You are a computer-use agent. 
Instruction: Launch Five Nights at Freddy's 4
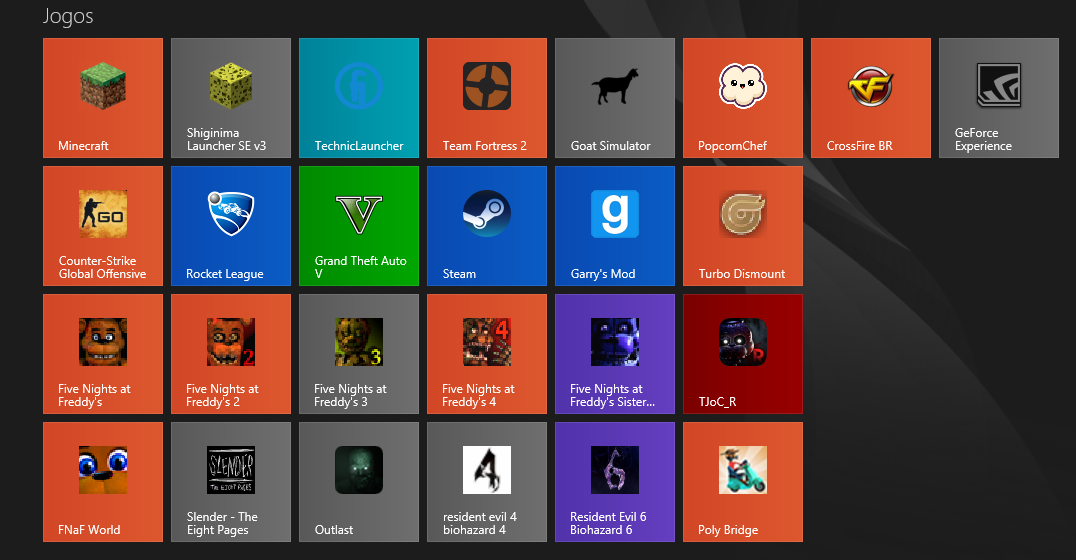pos(487,354)
